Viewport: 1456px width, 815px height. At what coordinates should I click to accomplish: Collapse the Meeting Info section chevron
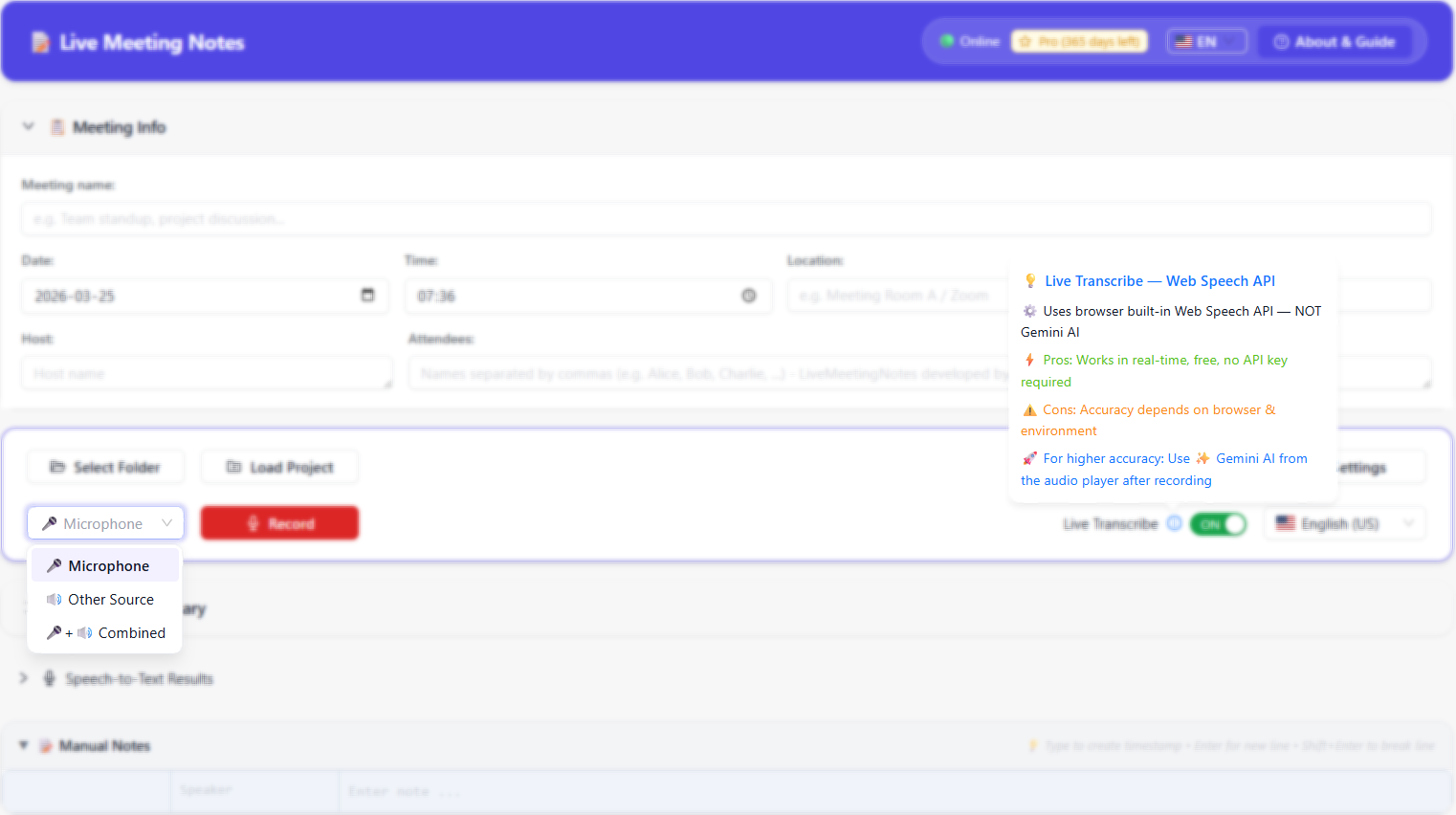click(x=29, y=126)
